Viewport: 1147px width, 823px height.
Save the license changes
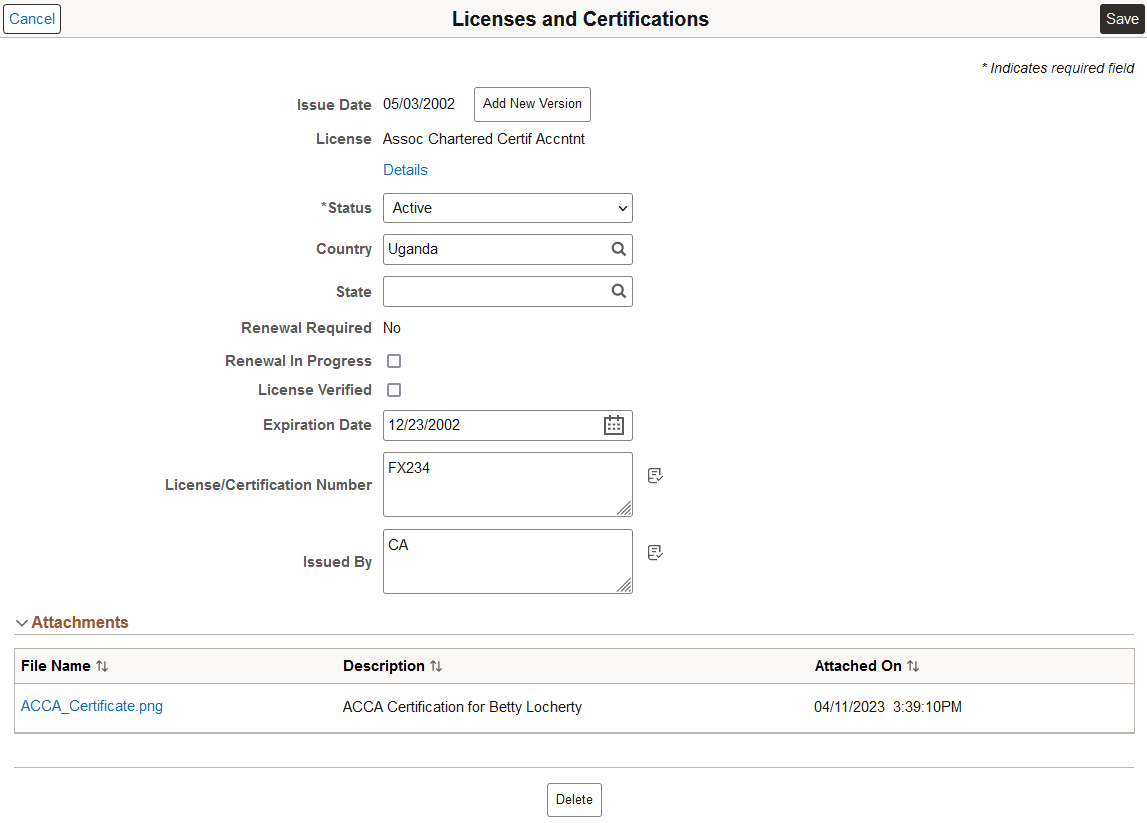click(x=1122, y=19)
